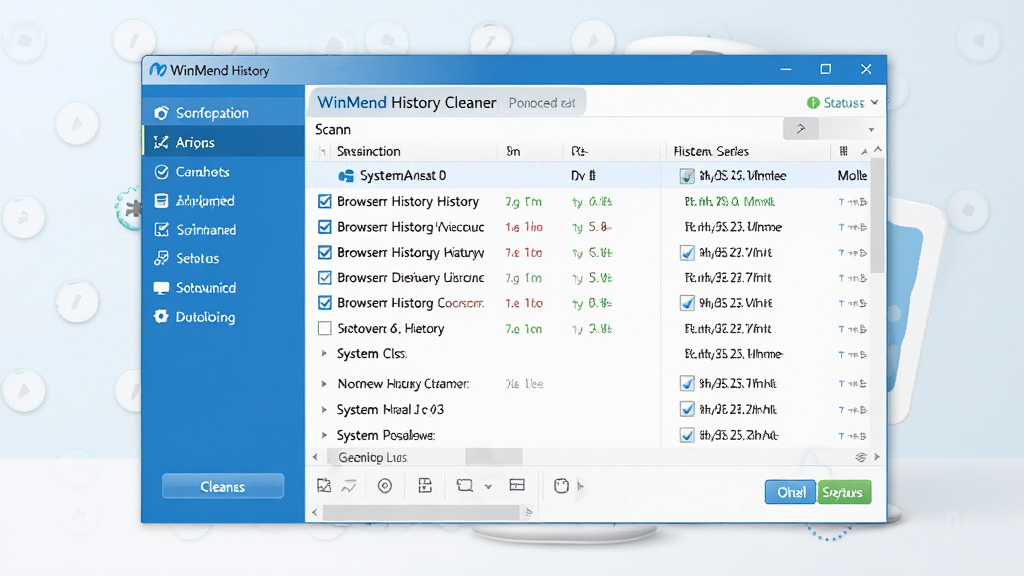Click the grid icon in column header
The width and height of the screenshot is (1024, 576).
click(x=844, y=152)
